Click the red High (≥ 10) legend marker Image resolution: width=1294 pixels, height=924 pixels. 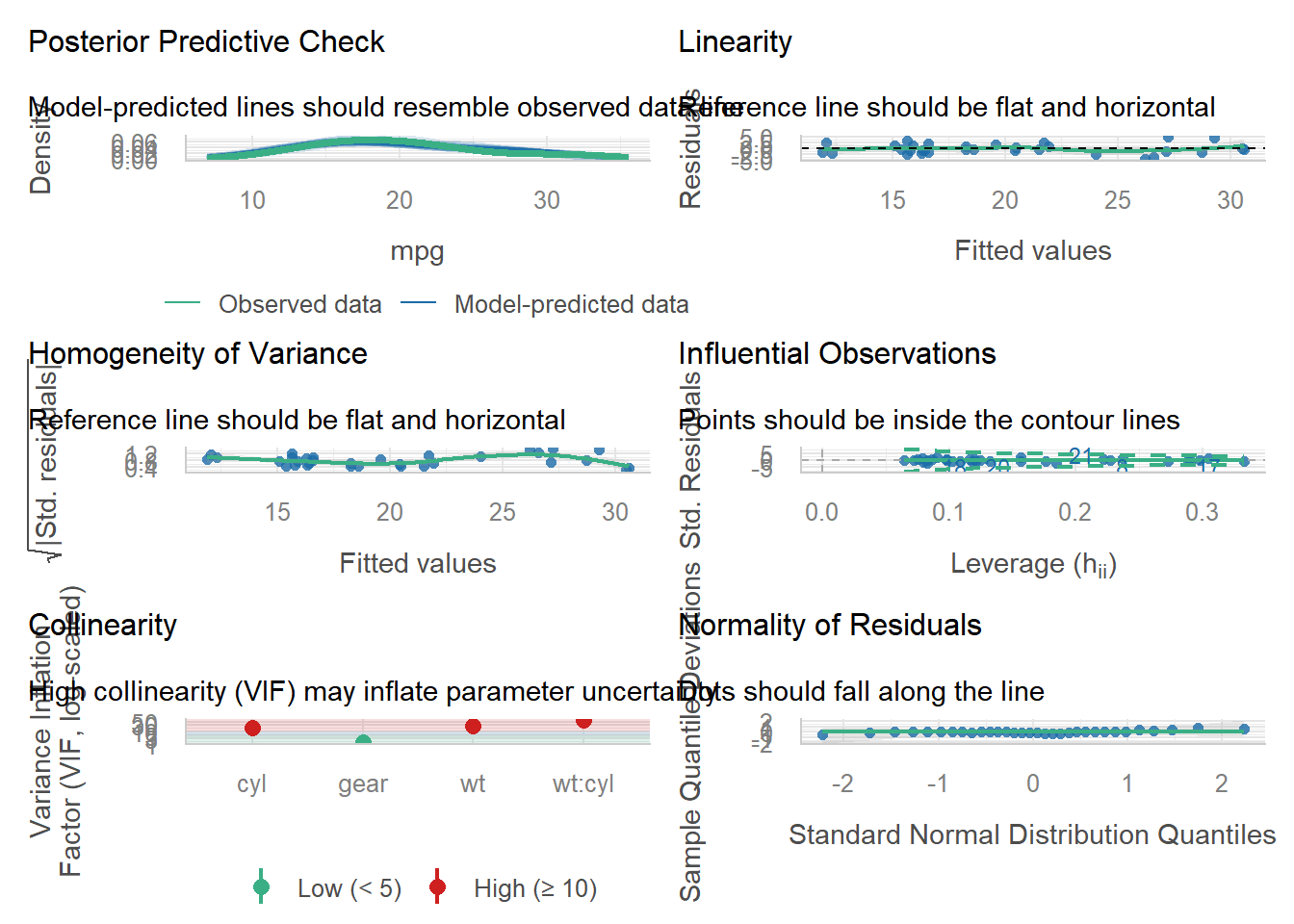point(437,887)
